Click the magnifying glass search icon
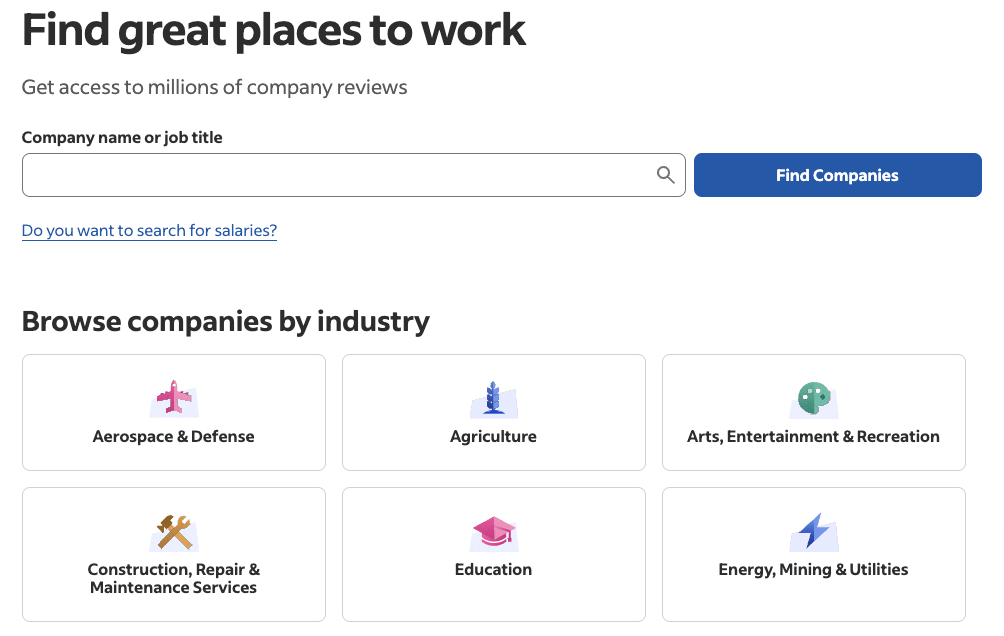The width and height of the screenshot is (1004, 636). point(666,174)
